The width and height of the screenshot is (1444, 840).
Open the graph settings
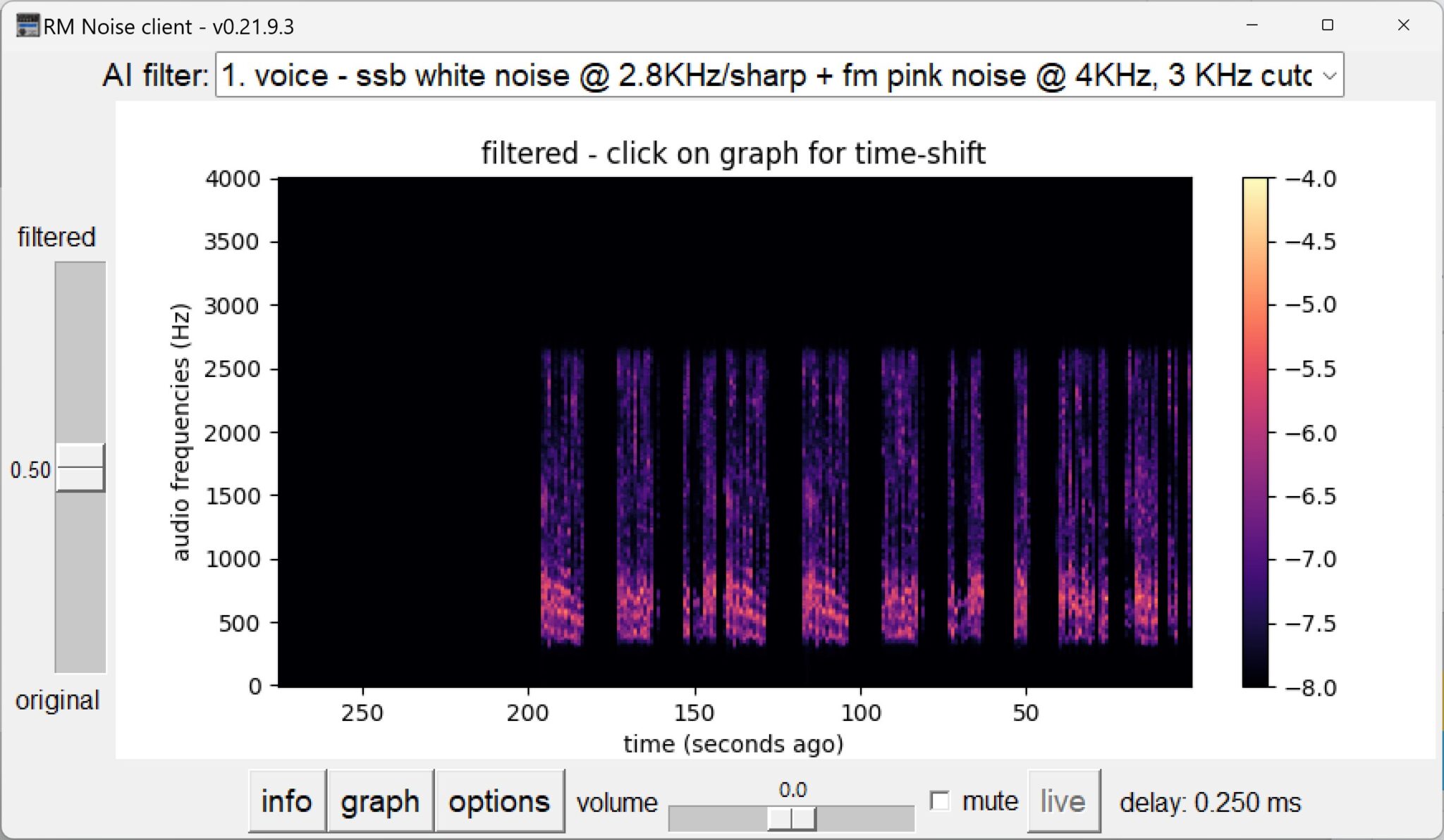coord(380,801)
